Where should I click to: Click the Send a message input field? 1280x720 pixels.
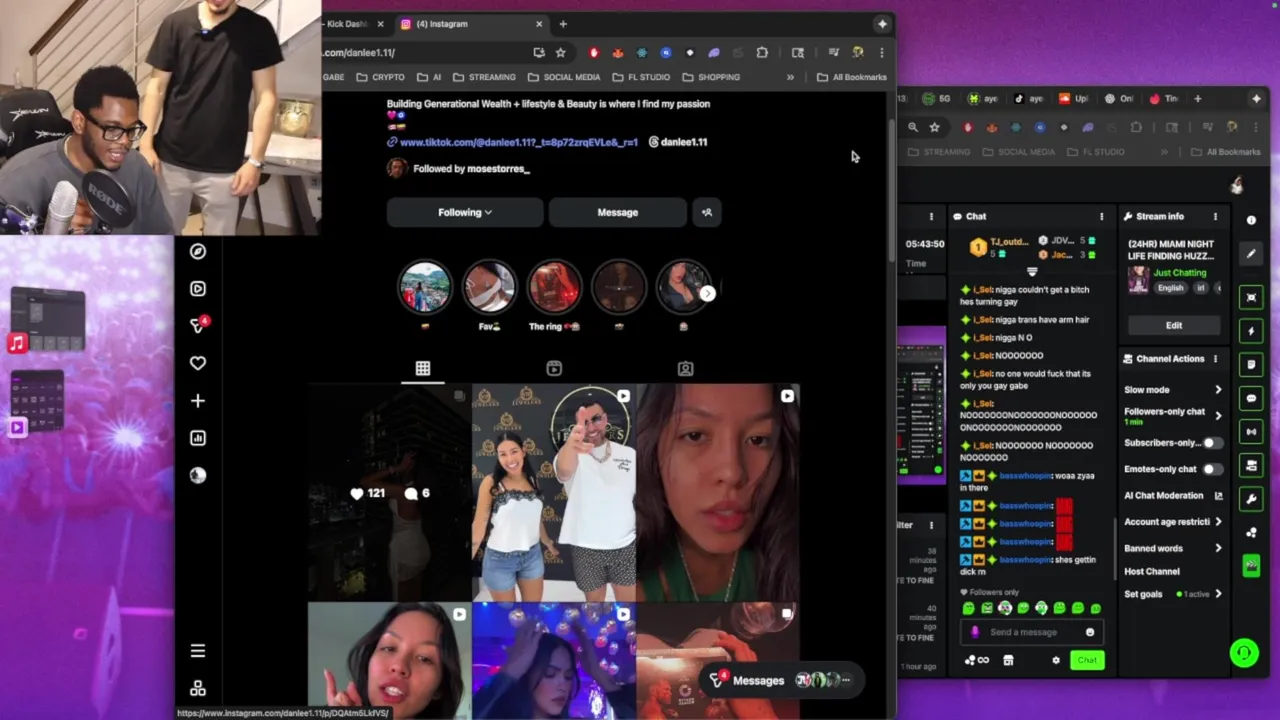1033,632
